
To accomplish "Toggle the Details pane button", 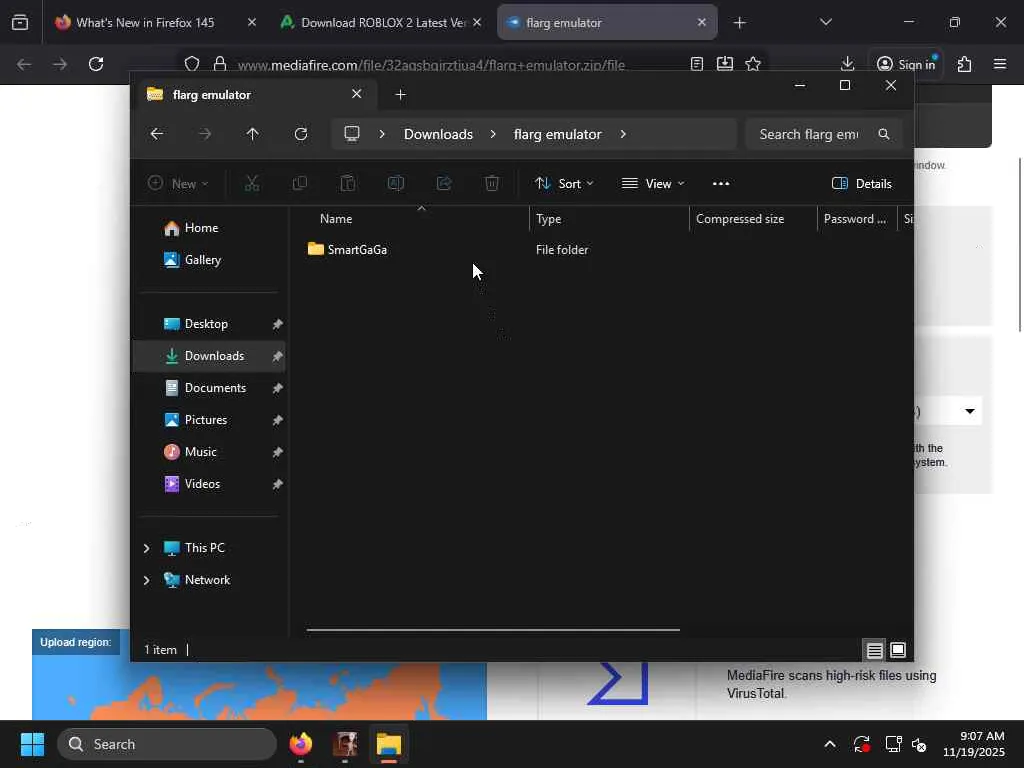I will tap(862, 184).
